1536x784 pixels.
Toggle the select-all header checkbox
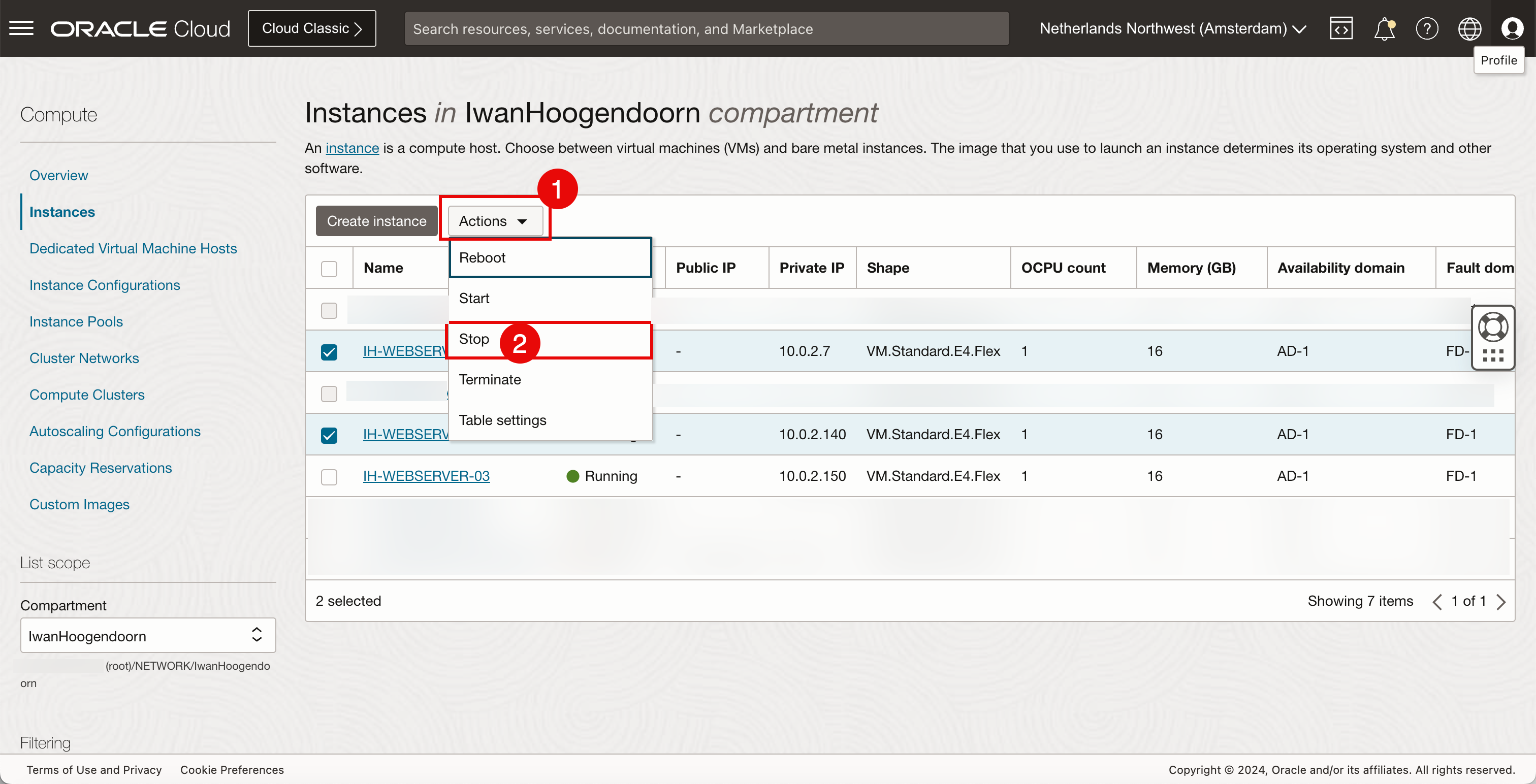[x=329, y=268]
